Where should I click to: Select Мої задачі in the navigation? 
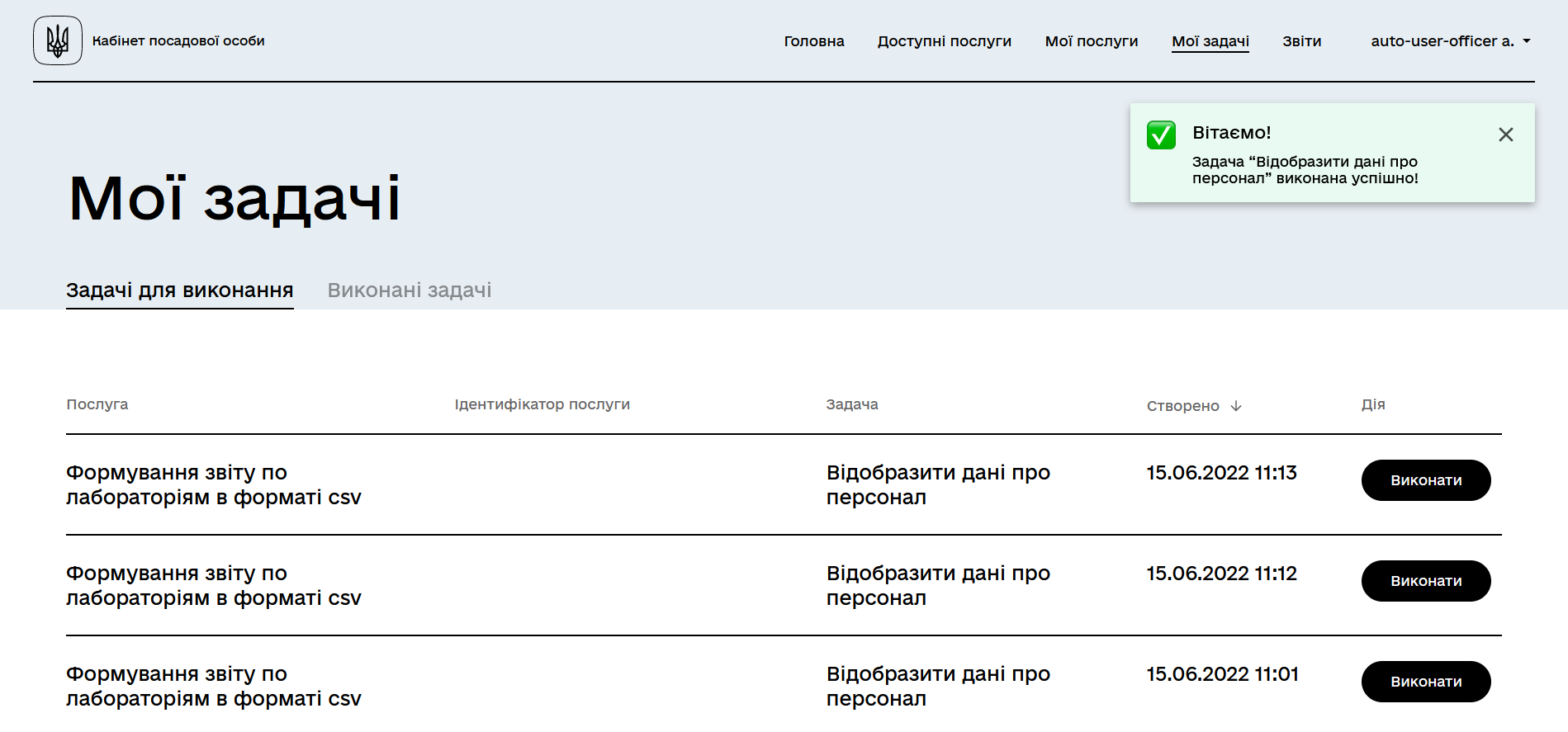point(1210,41)
